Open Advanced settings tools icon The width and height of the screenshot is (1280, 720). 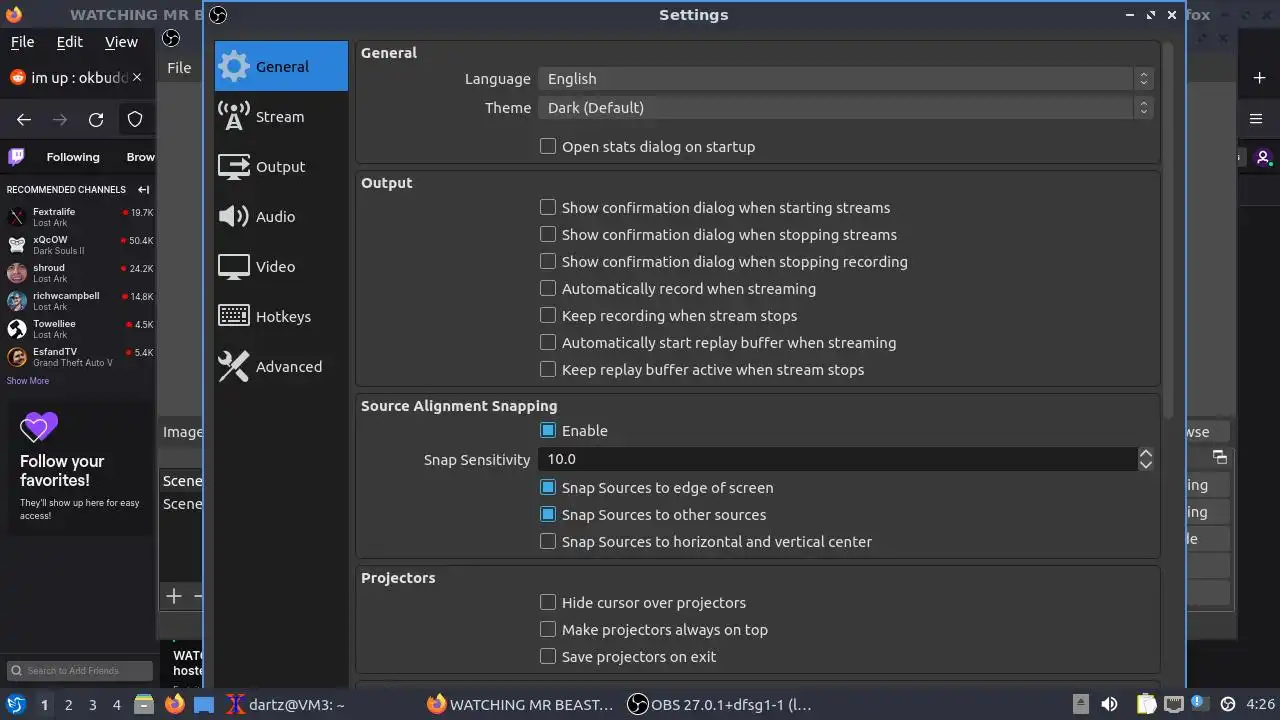coord(234,367)
